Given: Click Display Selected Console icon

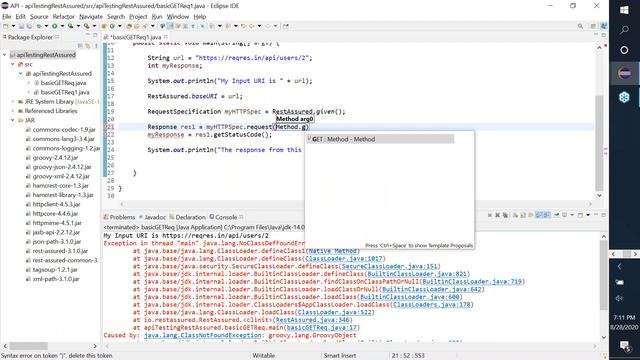Looking at the screenshot, I should coord(564,215).
